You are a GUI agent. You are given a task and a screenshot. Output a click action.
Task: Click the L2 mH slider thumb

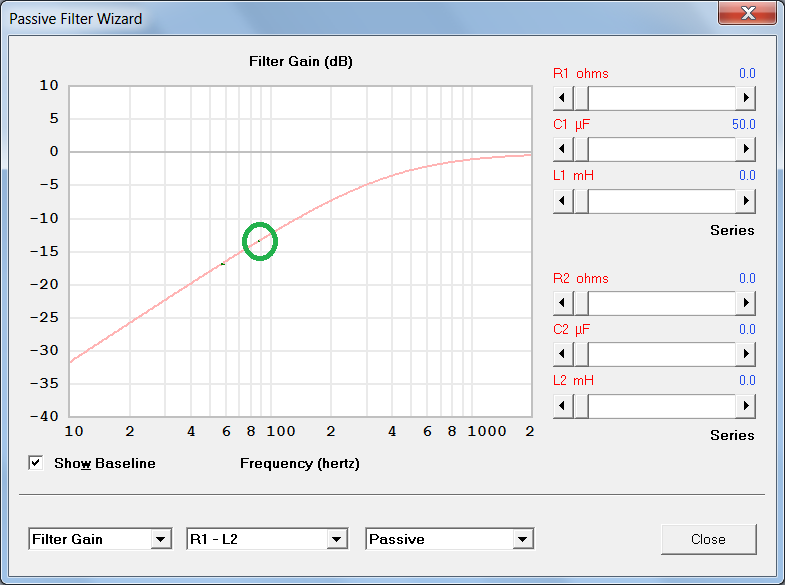581,406
